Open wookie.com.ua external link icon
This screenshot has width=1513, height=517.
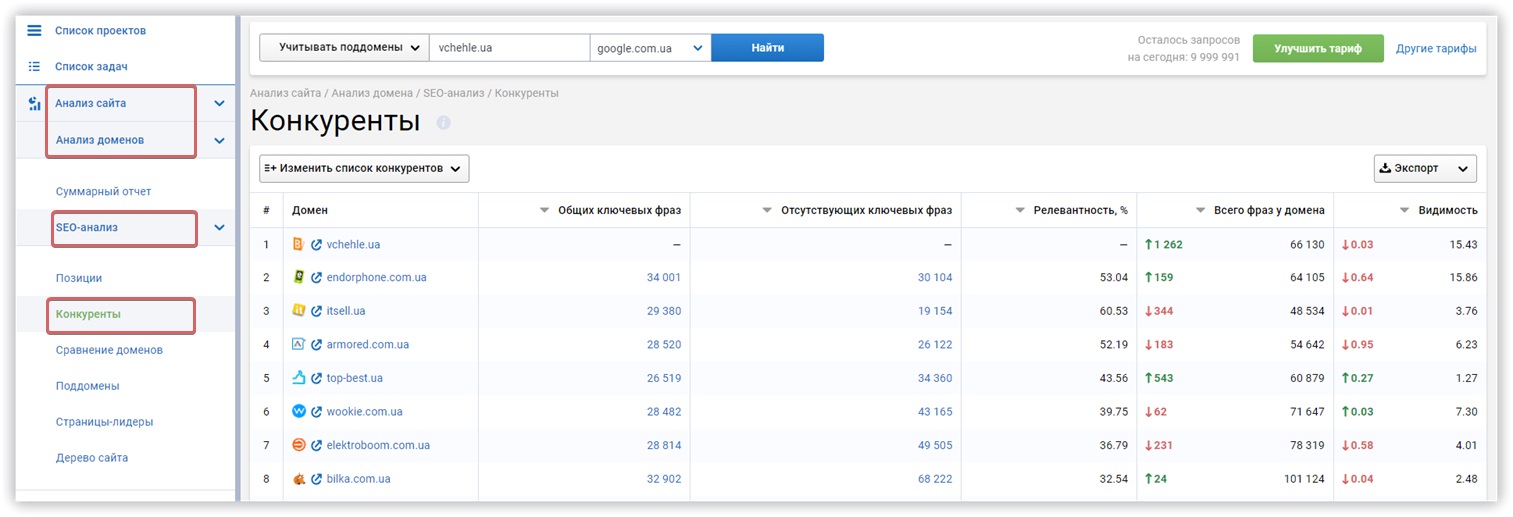317,411
